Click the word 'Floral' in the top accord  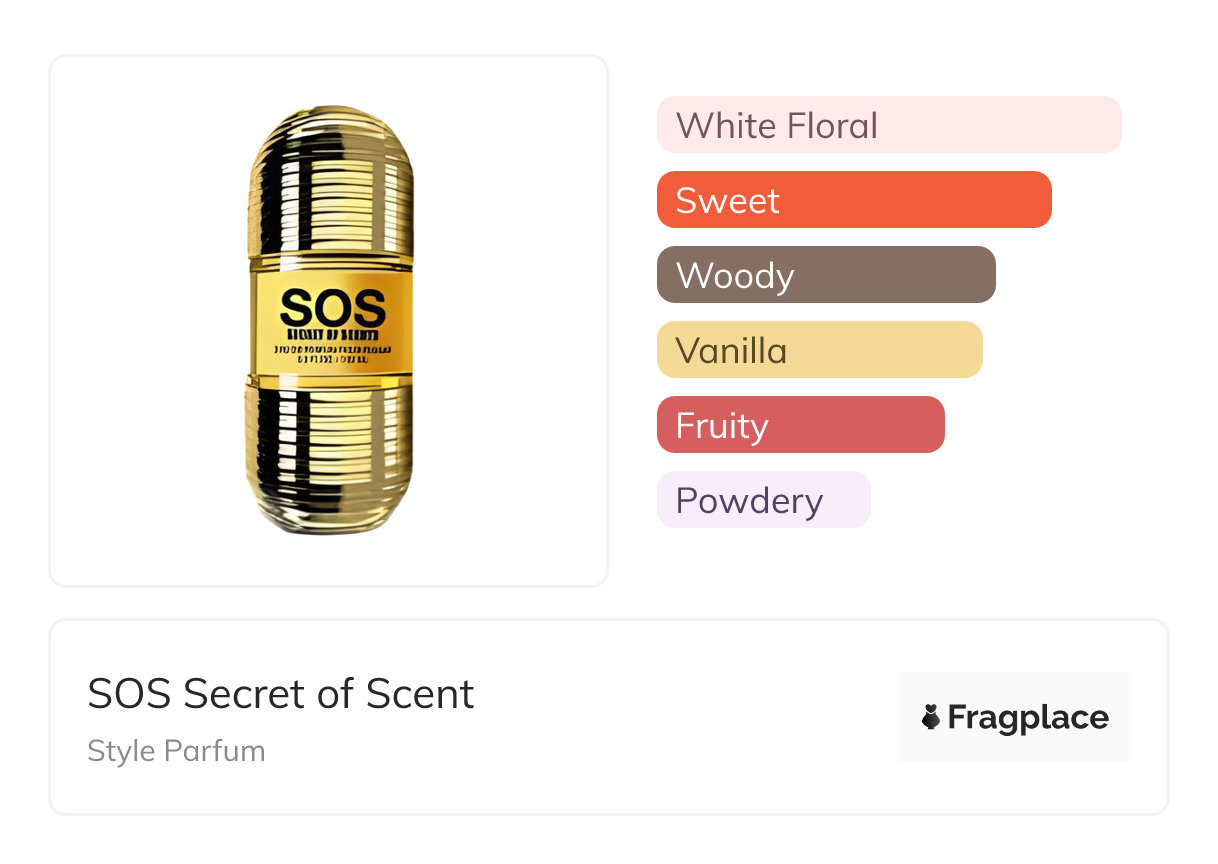pos(831,125)
